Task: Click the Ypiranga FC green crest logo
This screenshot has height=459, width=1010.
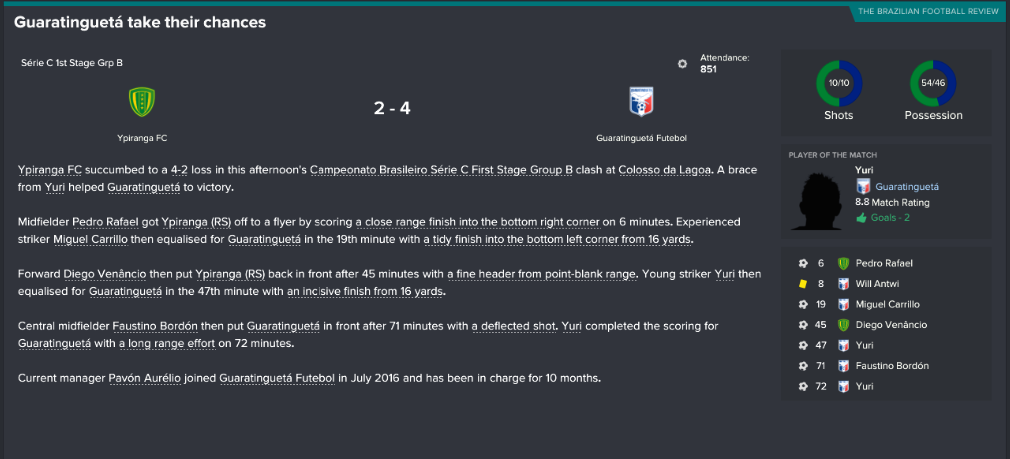Action: coord(142,102)
